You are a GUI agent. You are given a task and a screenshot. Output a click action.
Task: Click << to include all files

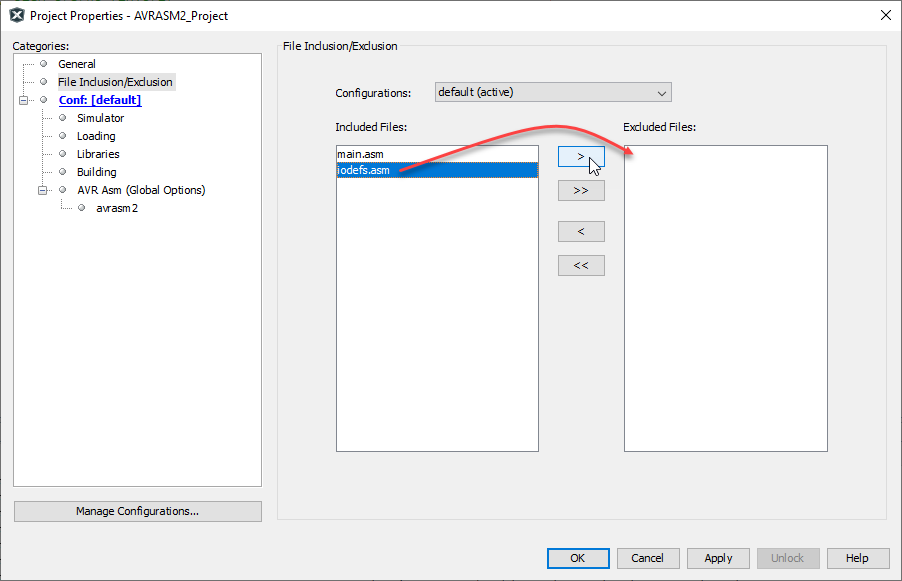pos(581,265)
